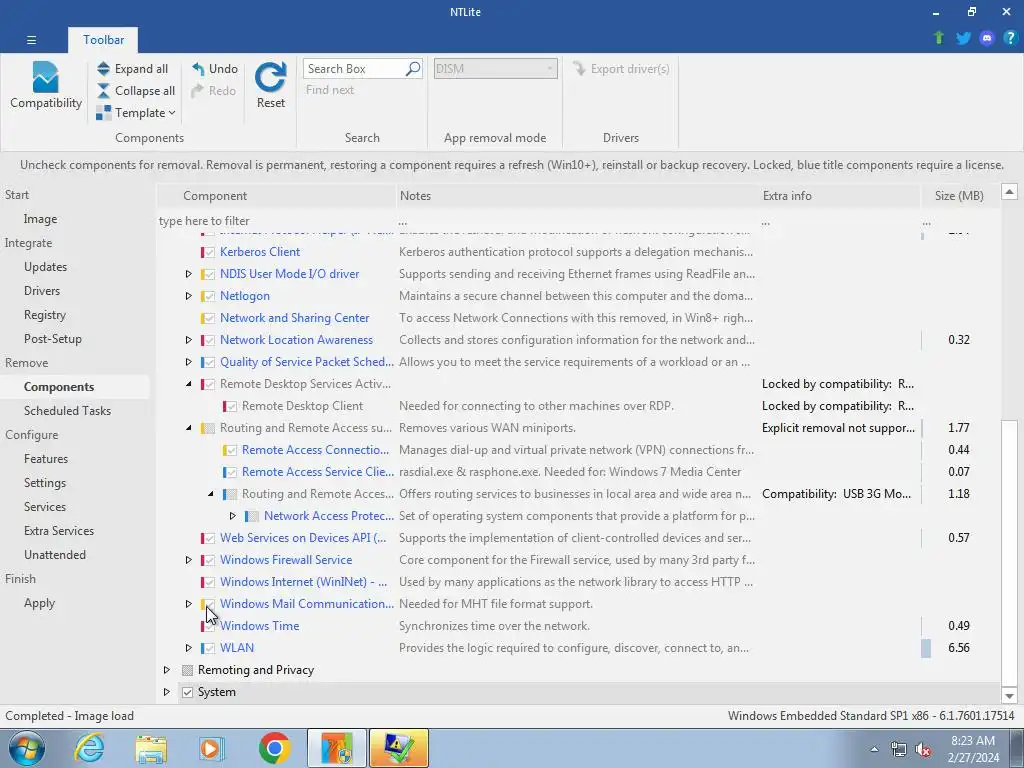Click the Reset circular arrow icon
This screenshot has height=768, width=1024.
(270, 77)
